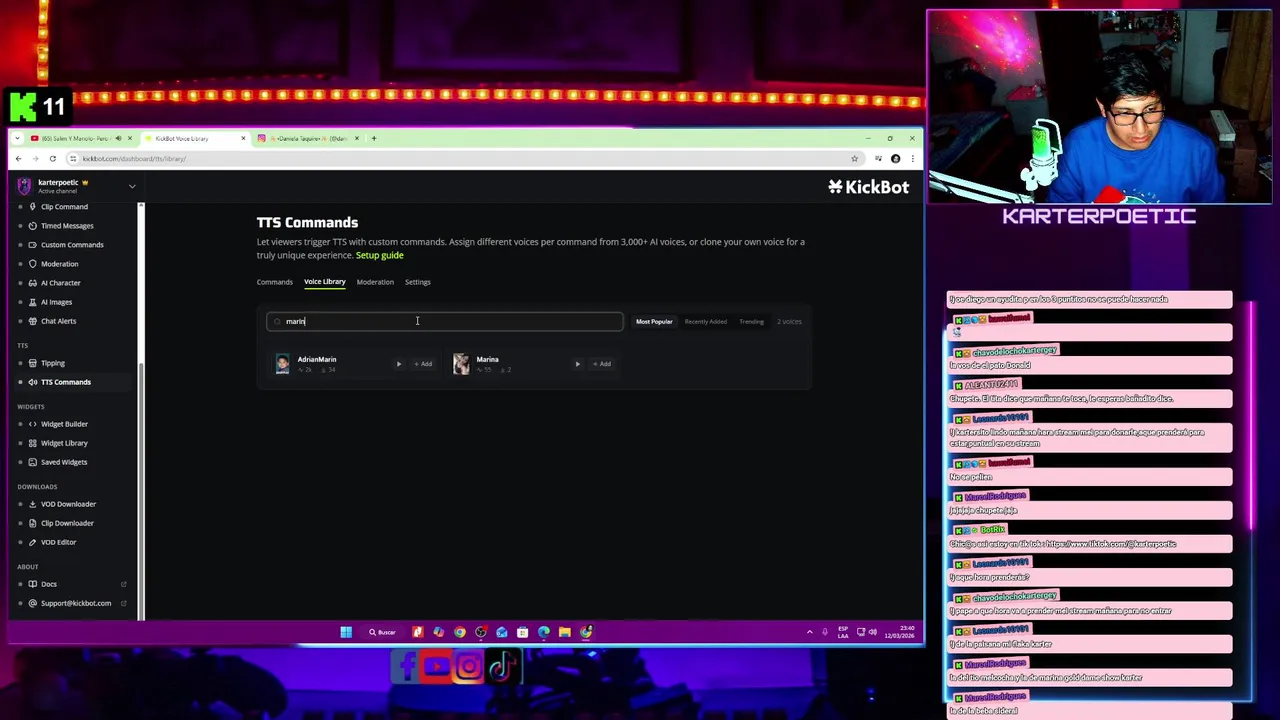Open VOD Downloader in the sidebar
The height and width of the screenshot is (720, 1280).
[x=68, y=504]
